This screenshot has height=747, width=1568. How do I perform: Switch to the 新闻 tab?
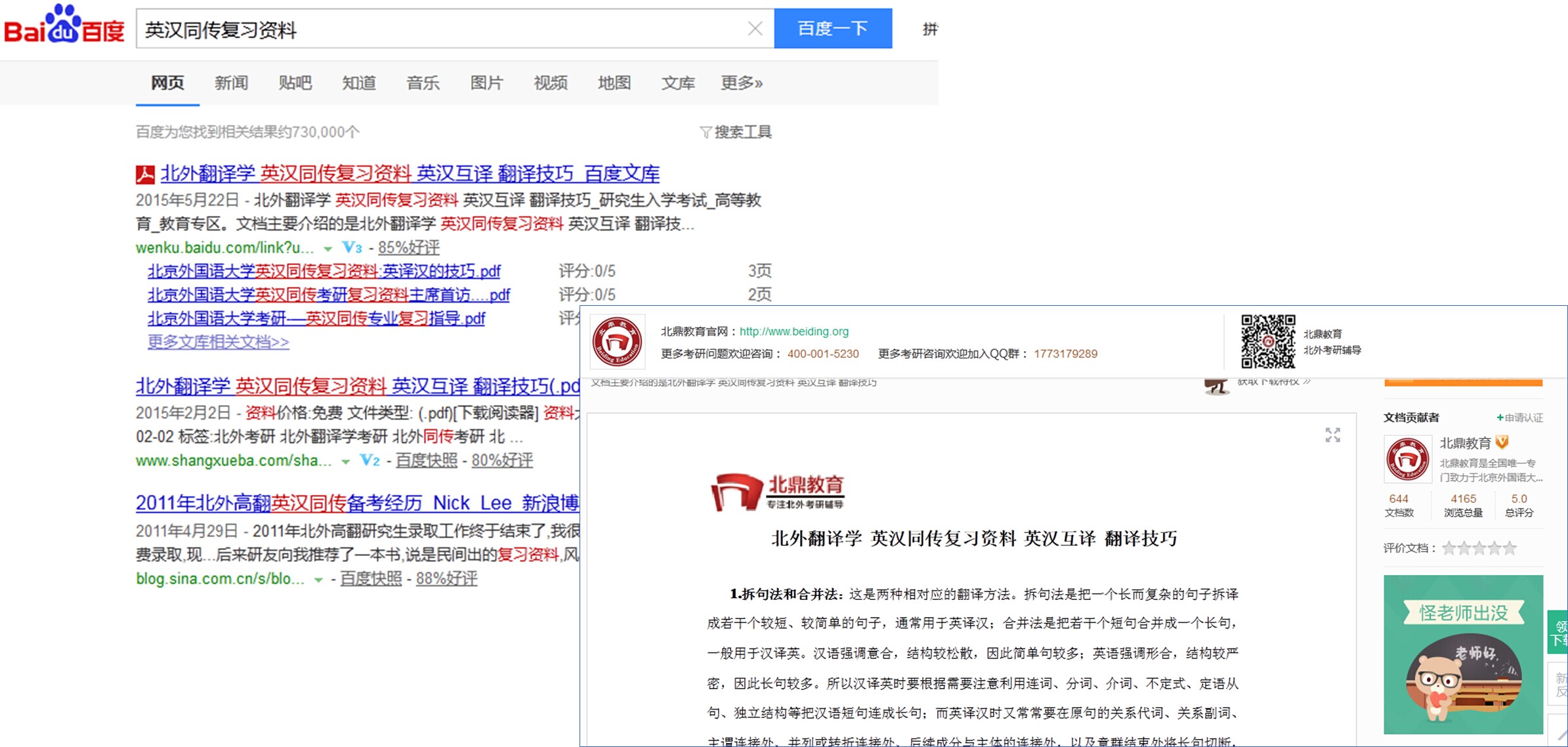231,83
